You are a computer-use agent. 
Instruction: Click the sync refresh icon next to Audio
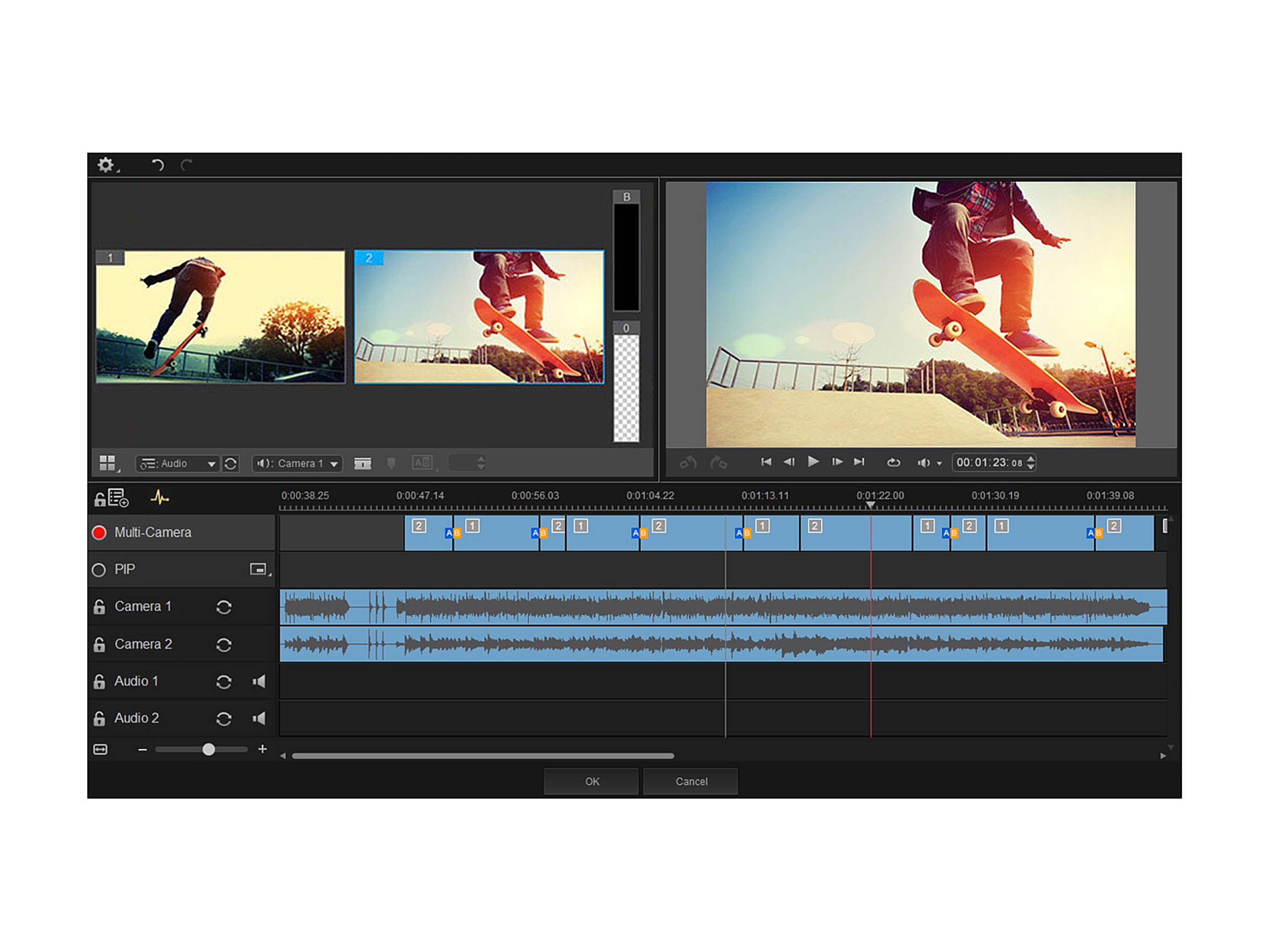point(231,464)
